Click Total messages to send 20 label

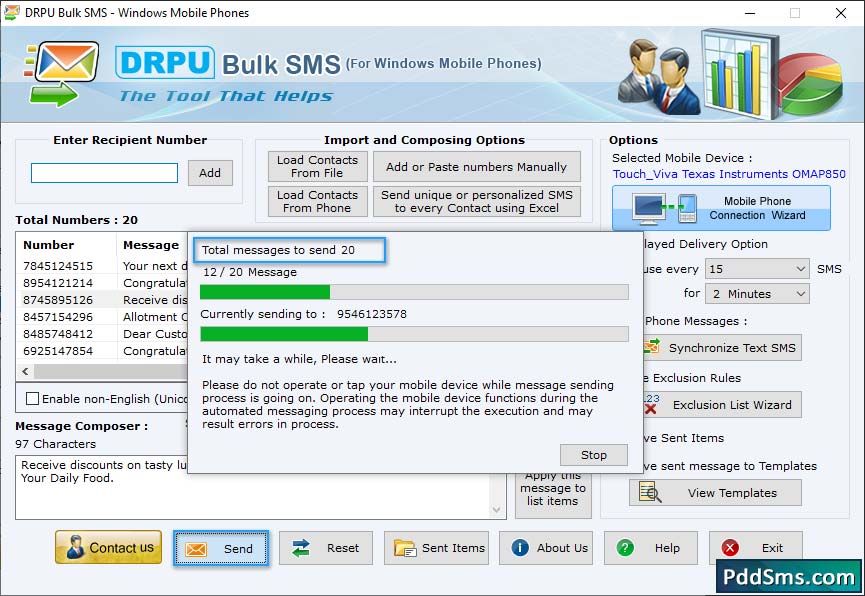point(278,250)
